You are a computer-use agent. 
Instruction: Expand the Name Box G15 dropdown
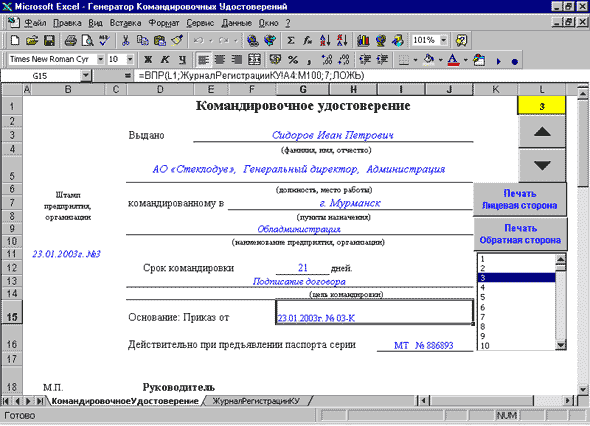pyautogui.click(x=86, y=76)
